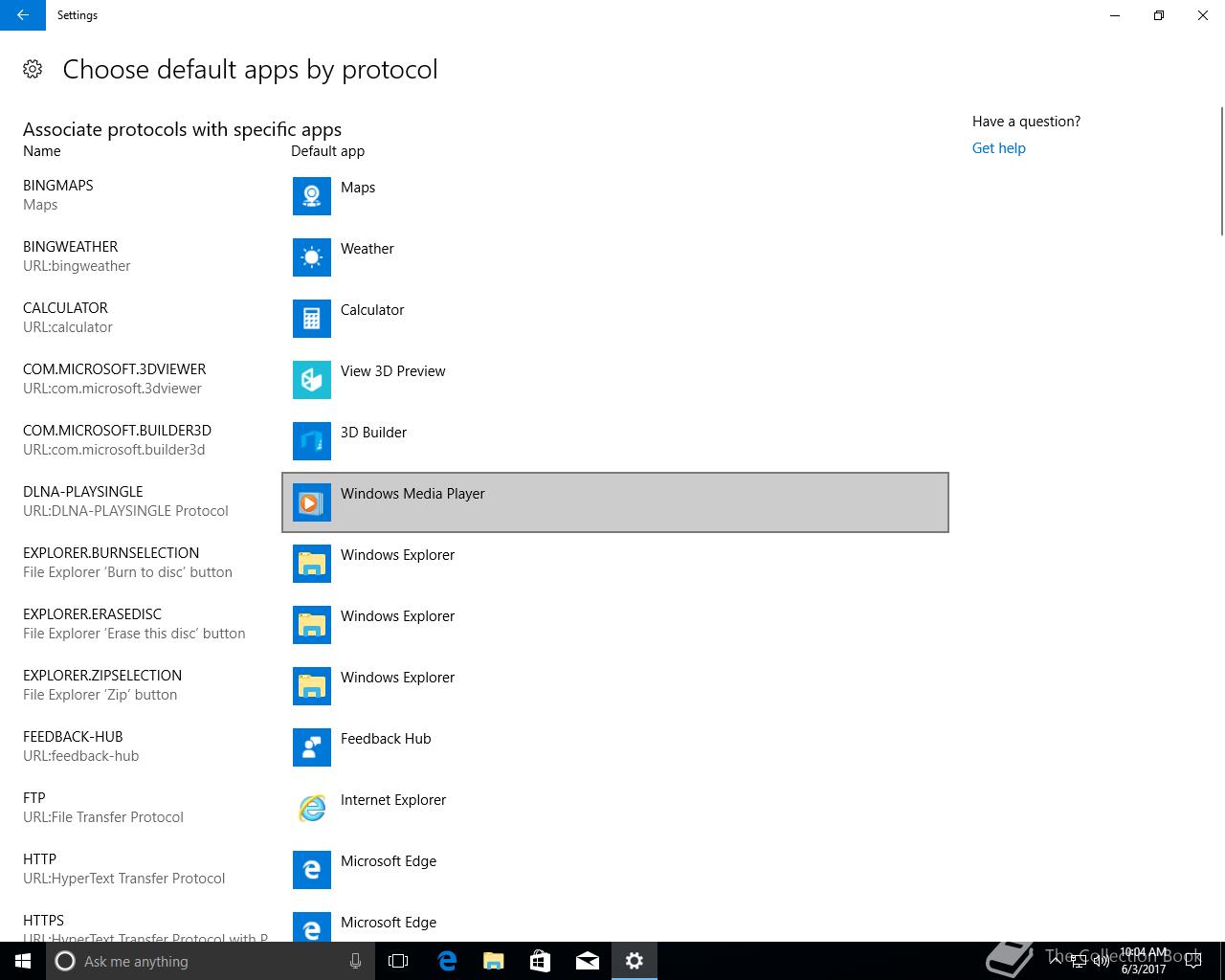Click the Internet Explorer icon for FTP
Image resolution: width=1225 pixels, height=980 pixels.
click(x=312, y=809)
